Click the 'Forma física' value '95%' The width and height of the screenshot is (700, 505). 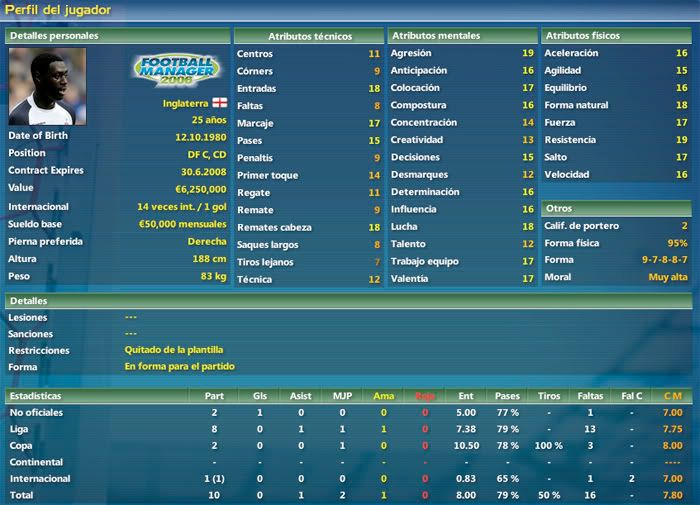click(x=677, y=243)
